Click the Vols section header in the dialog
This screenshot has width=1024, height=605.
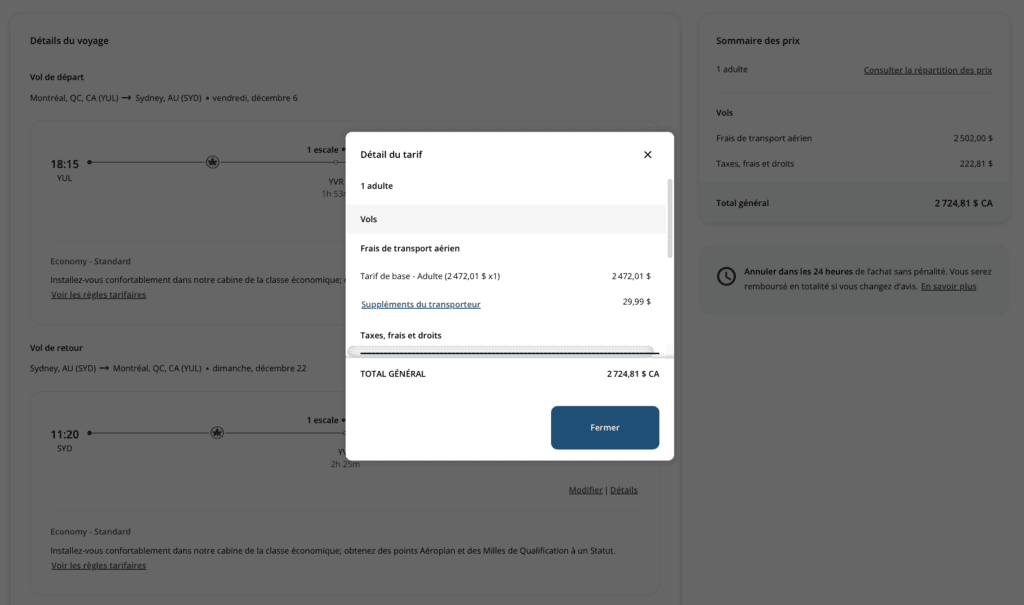(369, 219)
